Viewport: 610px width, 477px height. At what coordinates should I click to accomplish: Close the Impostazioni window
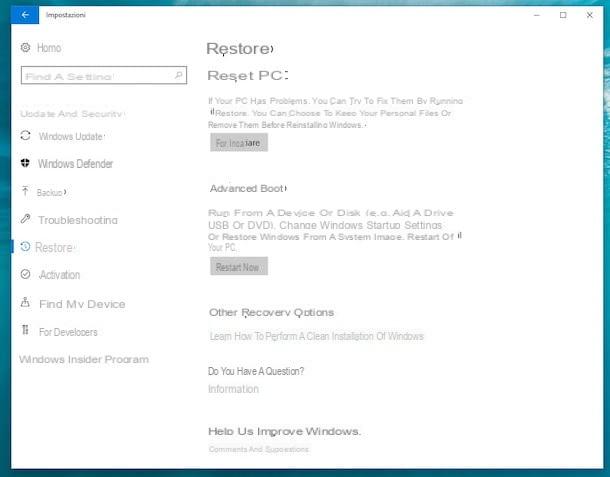[589, 15]
